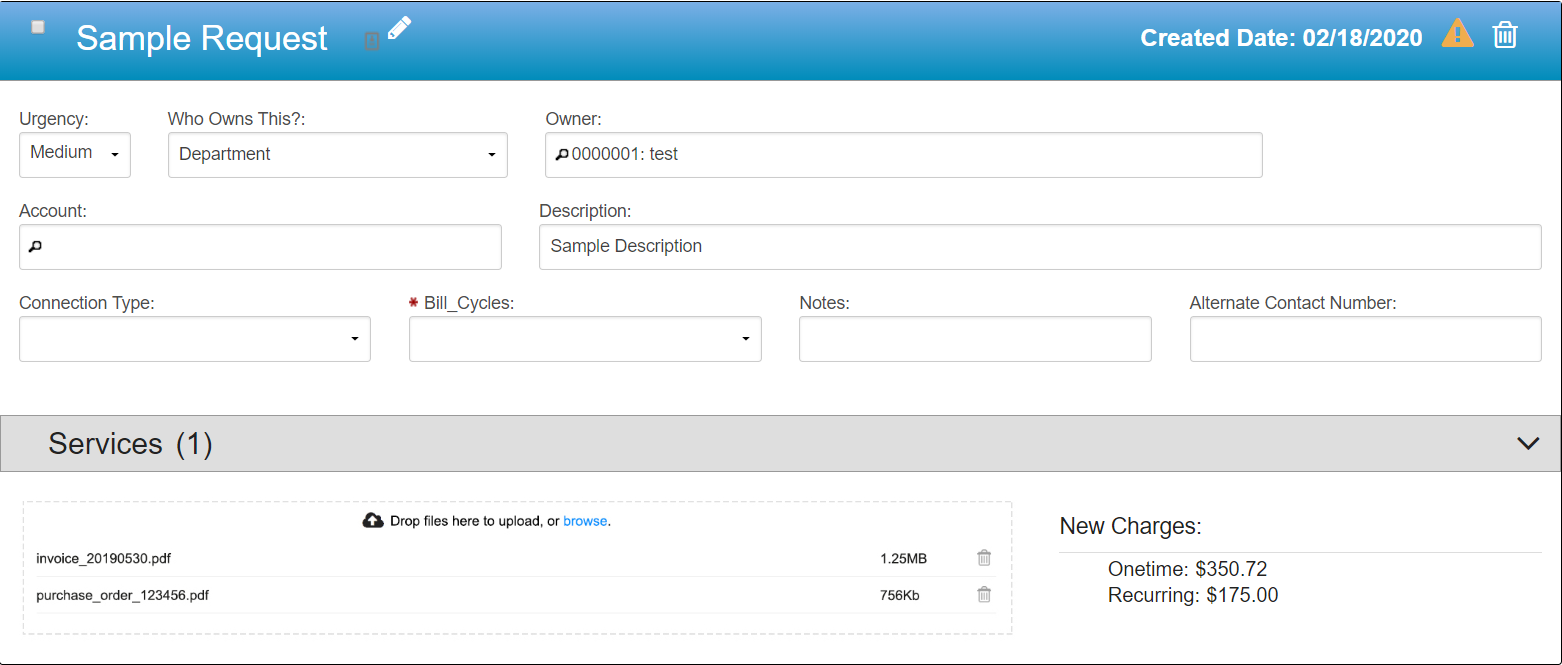Delete the request using header trash icon
This screenshot has height=665, width=1562.
(x=1504, y=36)
